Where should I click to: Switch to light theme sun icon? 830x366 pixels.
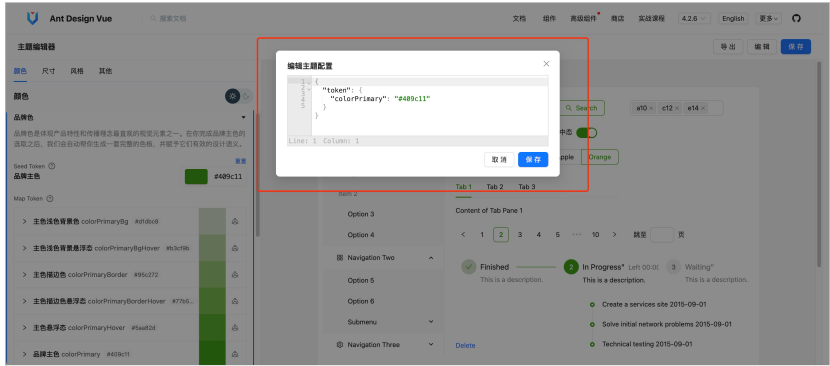coord(232,96)
